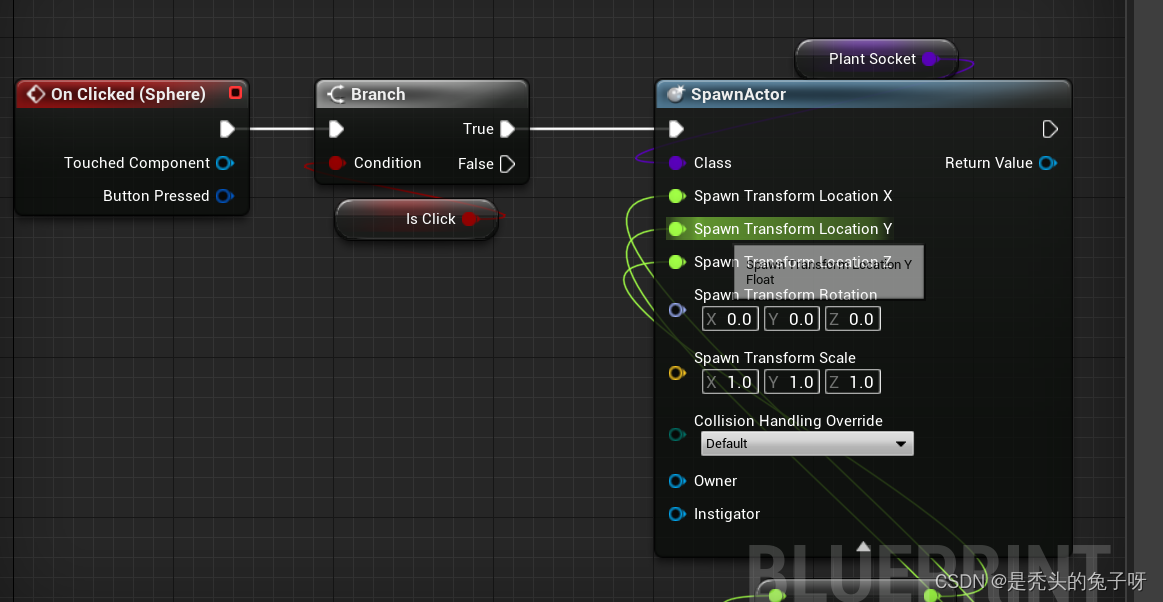Image resolution: width=1163 pixels, height=602 pixels.
Task: Click the Button Pressed output pin
Action: tap(225, 196)
